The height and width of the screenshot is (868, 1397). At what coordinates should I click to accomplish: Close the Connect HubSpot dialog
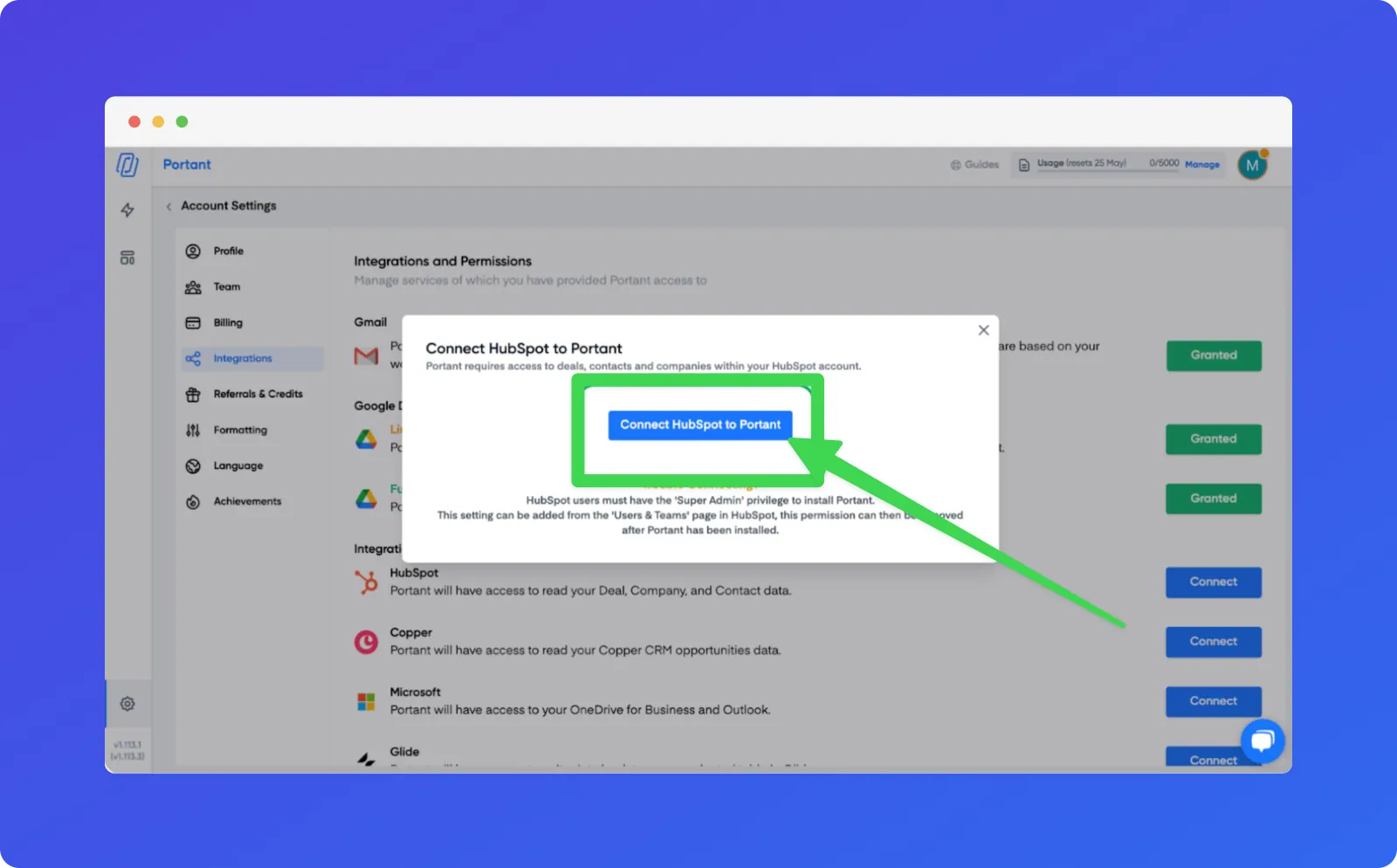coord(983,330)
